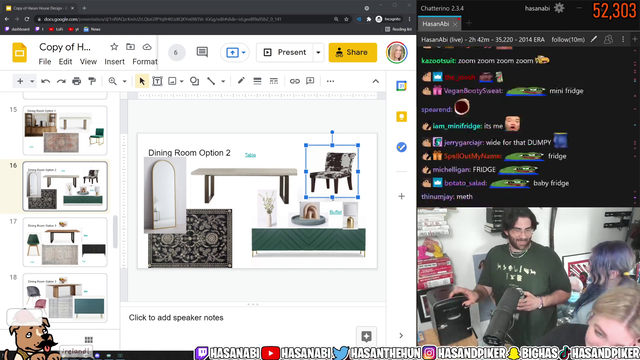Viewport: 640px width, 360px height.
Task: Open Google Tasks side panel
Action: click(x=402, y=147)
